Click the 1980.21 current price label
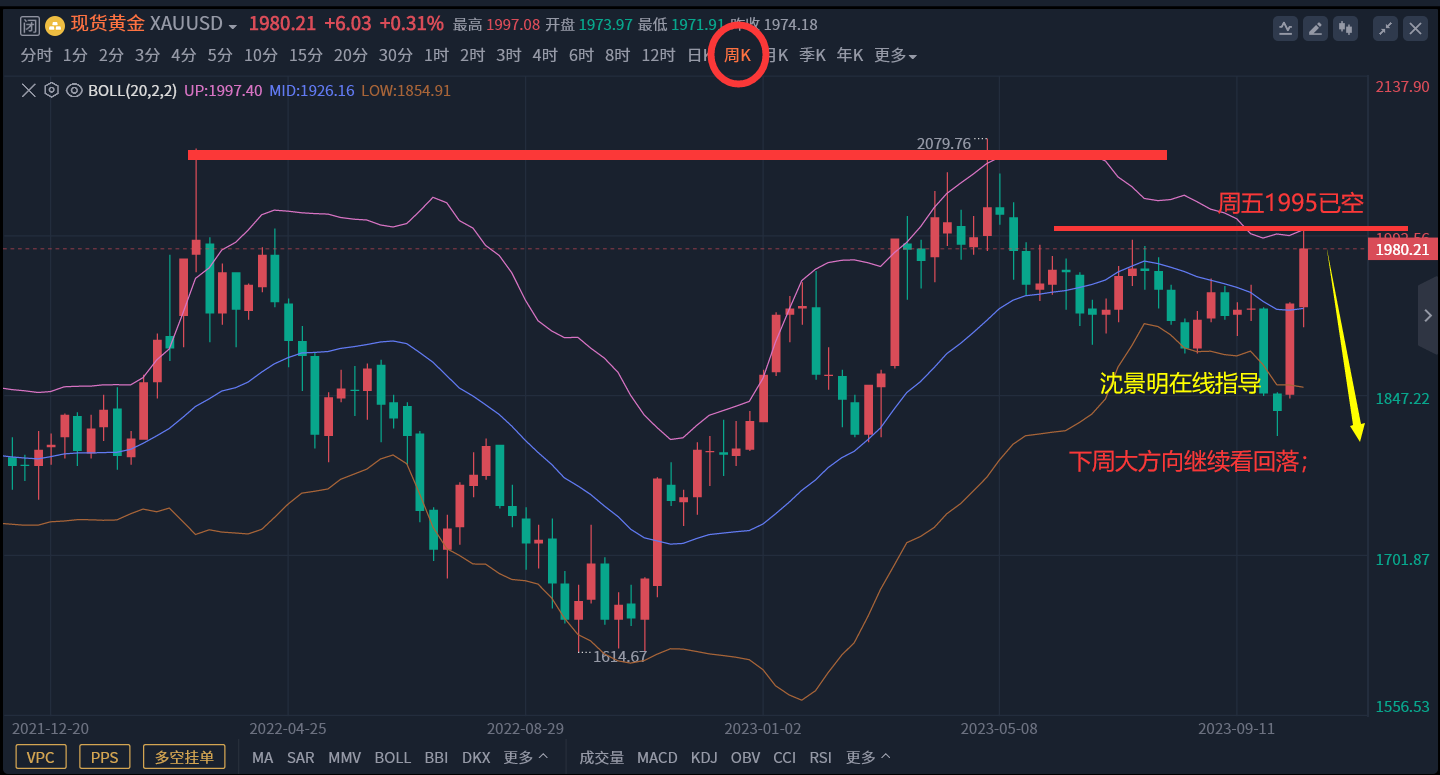This screenshot has height=775, width=1440. pos(1402,249)
